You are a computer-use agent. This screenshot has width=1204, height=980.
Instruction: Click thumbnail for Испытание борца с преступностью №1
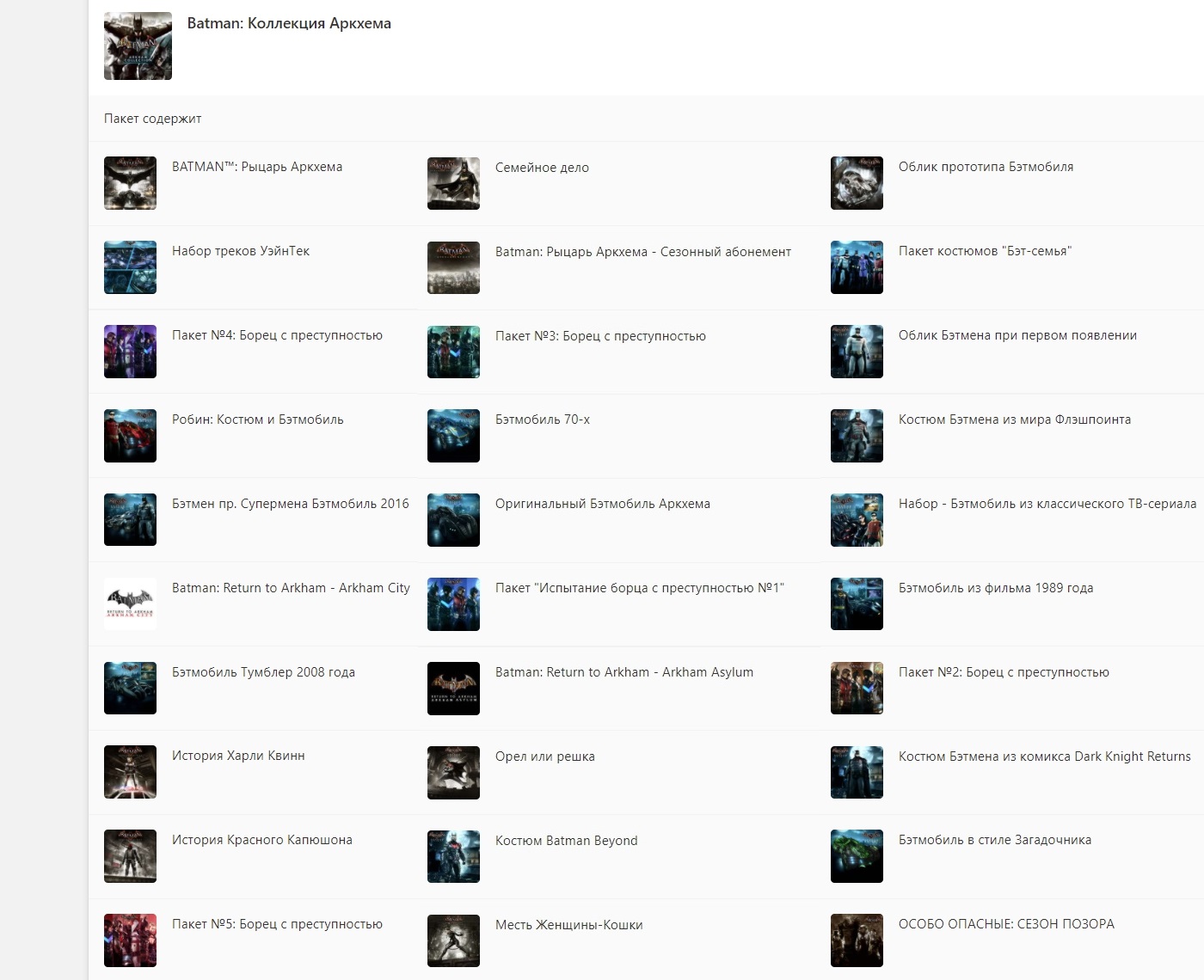coord(453,604)
